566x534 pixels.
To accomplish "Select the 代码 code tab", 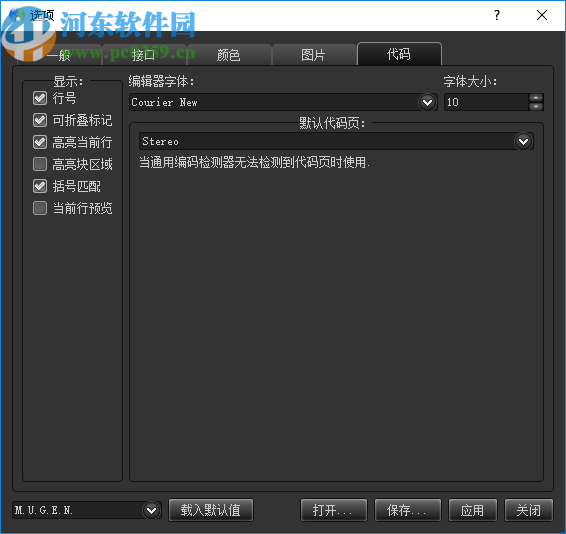I will click(399, 54).
